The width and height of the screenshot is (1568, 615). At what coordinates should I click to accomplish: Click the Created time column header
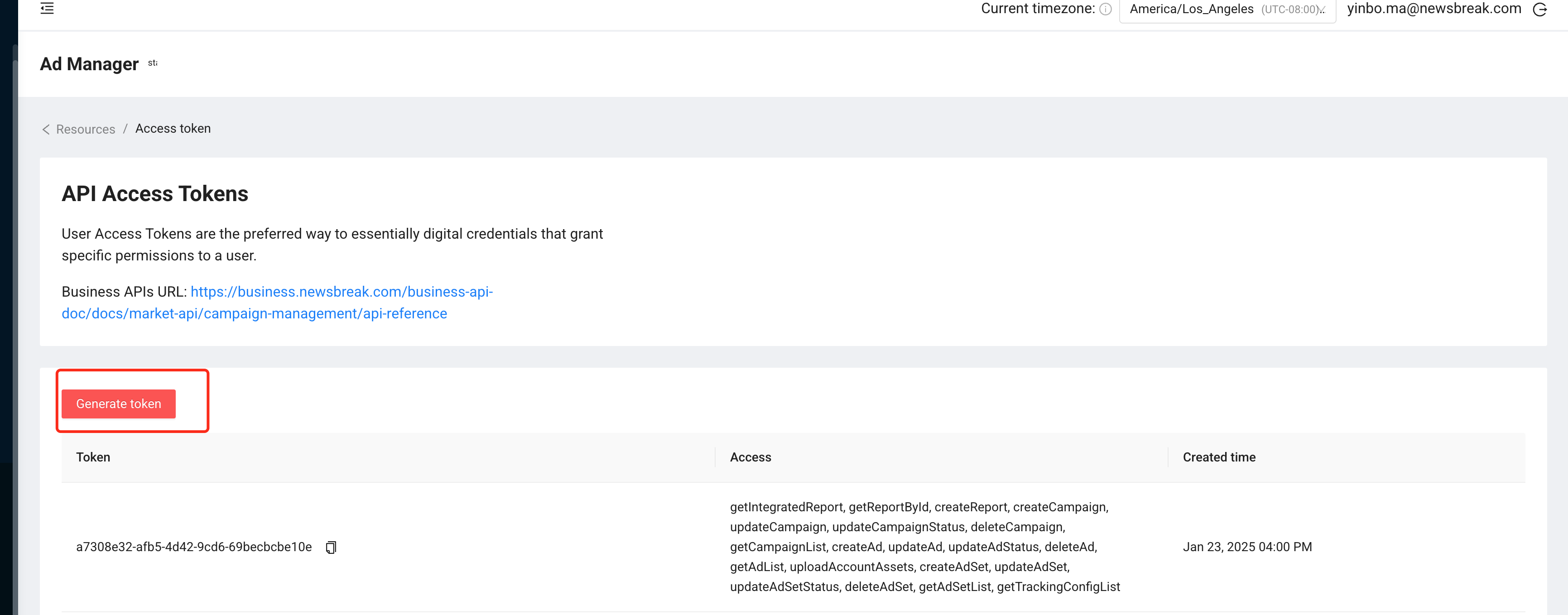1219,456
